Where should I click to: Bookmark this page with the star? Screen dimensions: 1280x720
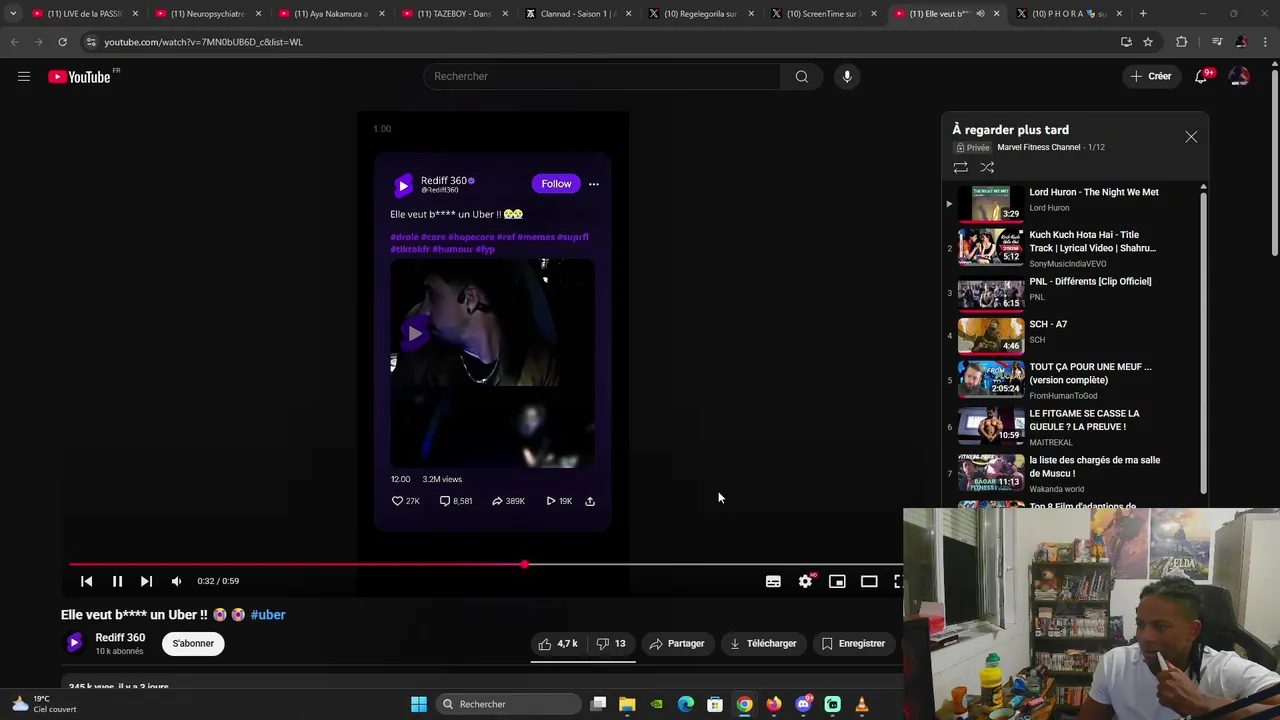click(1148, 42)
